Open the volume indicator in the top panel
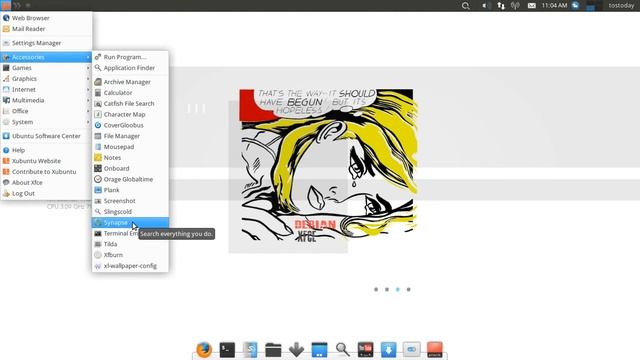 point(486,6)
